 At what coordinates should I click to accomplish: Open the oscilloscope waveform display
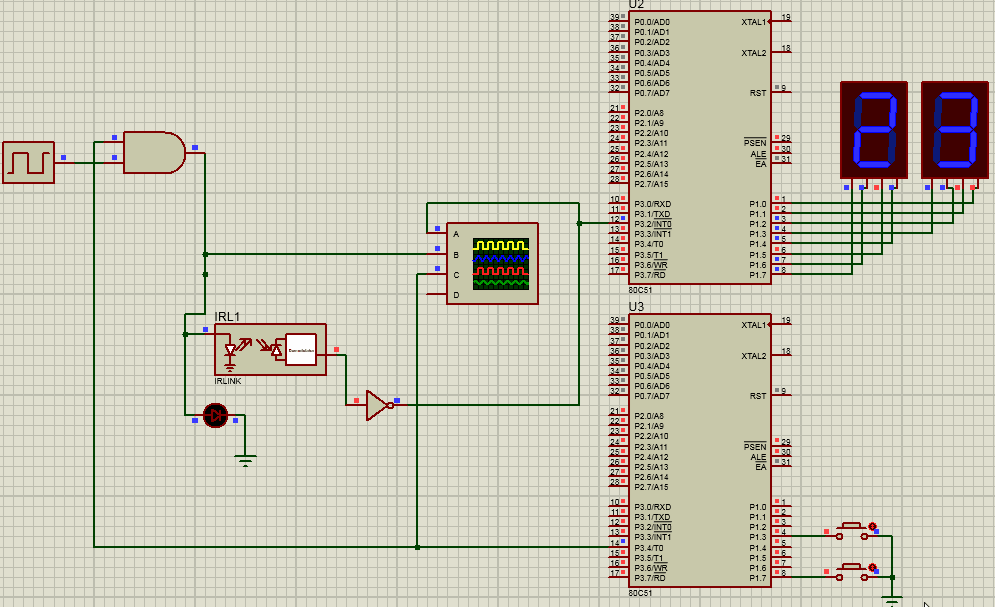501,264
